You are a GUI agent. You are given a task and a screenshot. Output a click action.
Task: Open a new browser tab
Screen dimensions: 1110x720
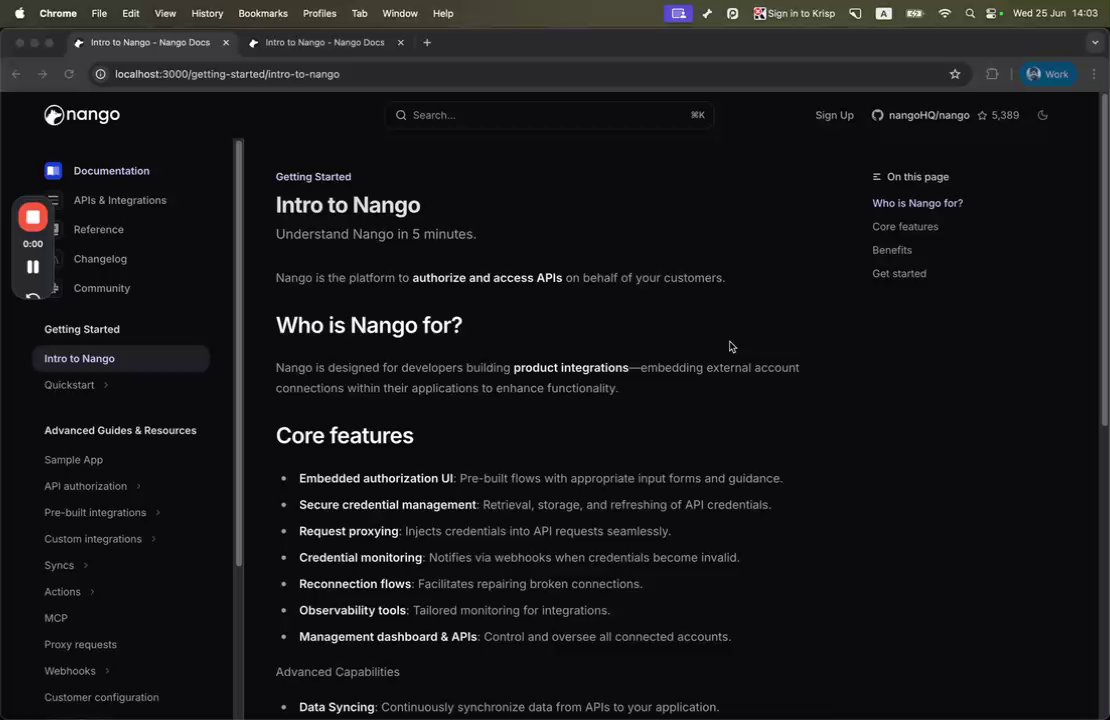click(x=427, y=43)
